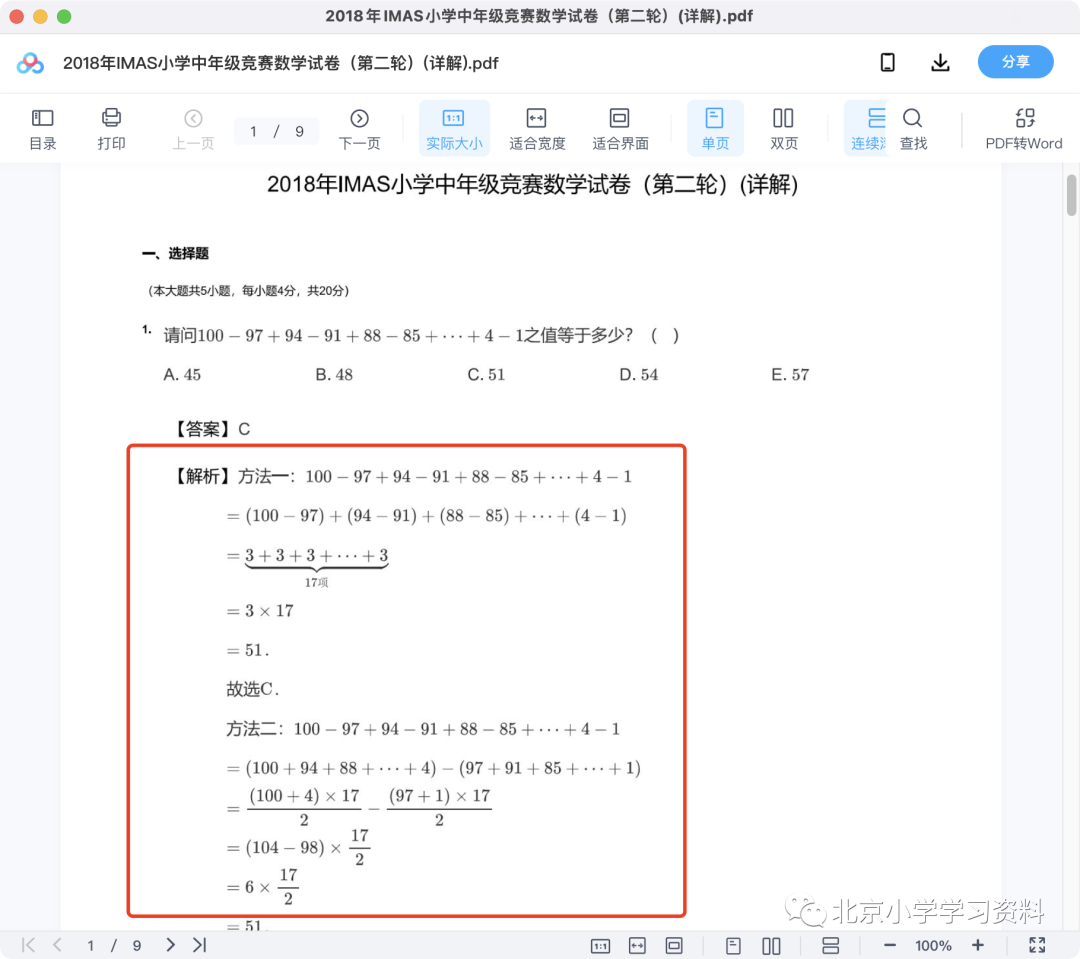
Task: Click the bottom bar continuous scroll icon
Action: 831,946
